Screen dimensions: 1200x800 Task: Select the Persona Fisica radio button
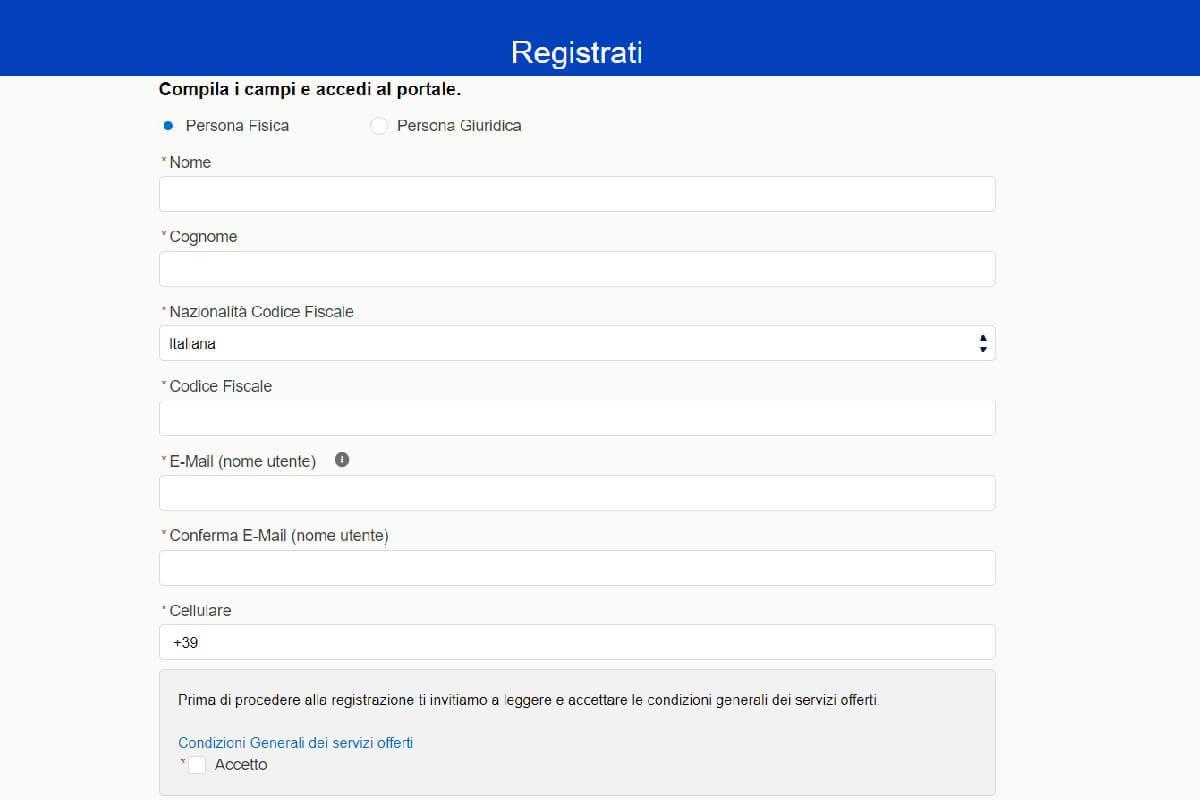[x=168, y=126]
